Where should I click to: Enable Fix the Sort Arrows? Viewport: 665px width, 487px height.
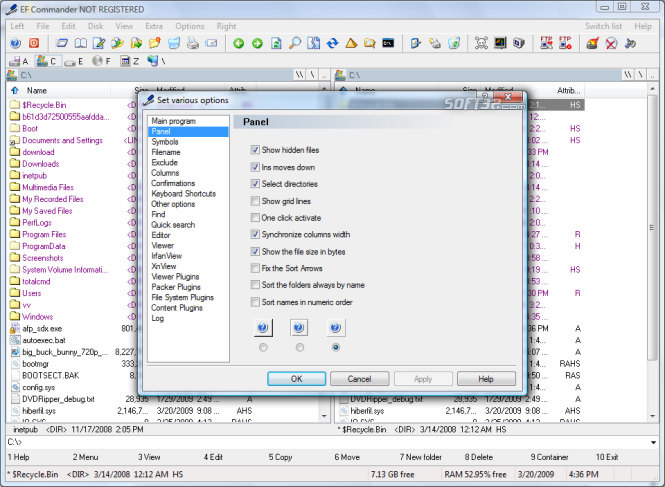pos(255,268)
